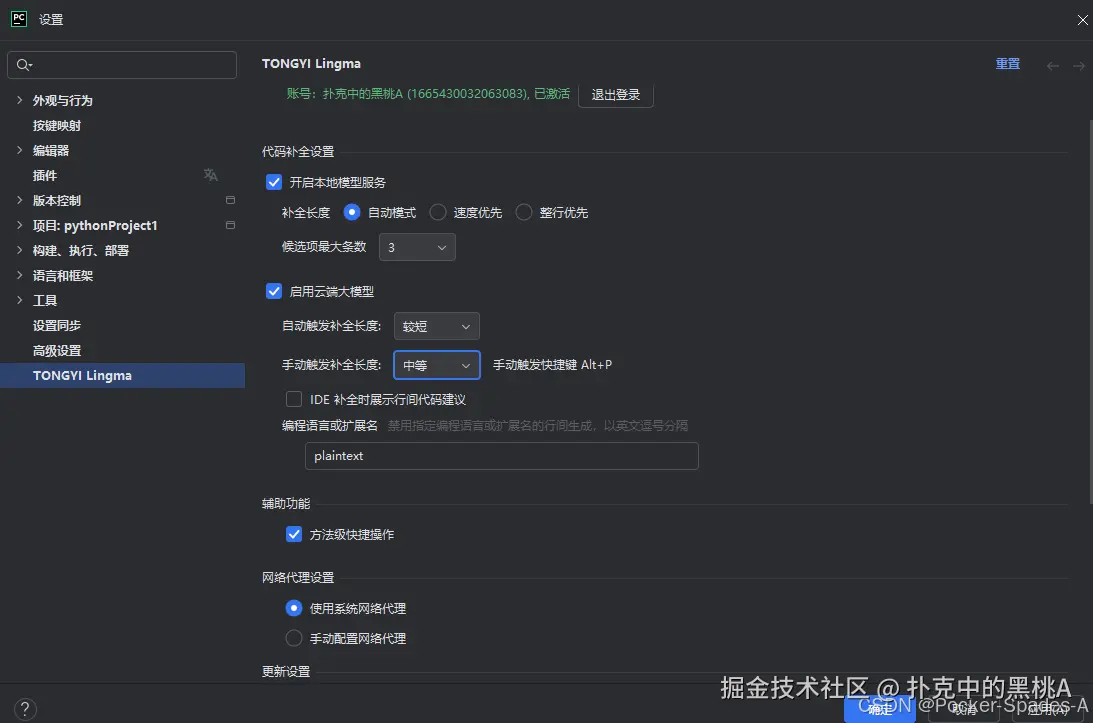Click the blue 确定 button

[880, 710]
